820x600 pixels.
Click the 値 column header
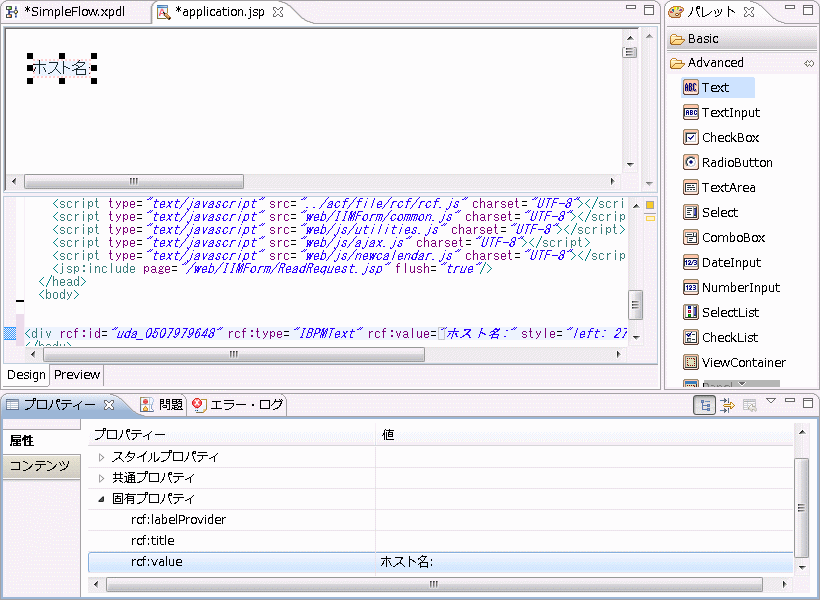coord(585,435)
